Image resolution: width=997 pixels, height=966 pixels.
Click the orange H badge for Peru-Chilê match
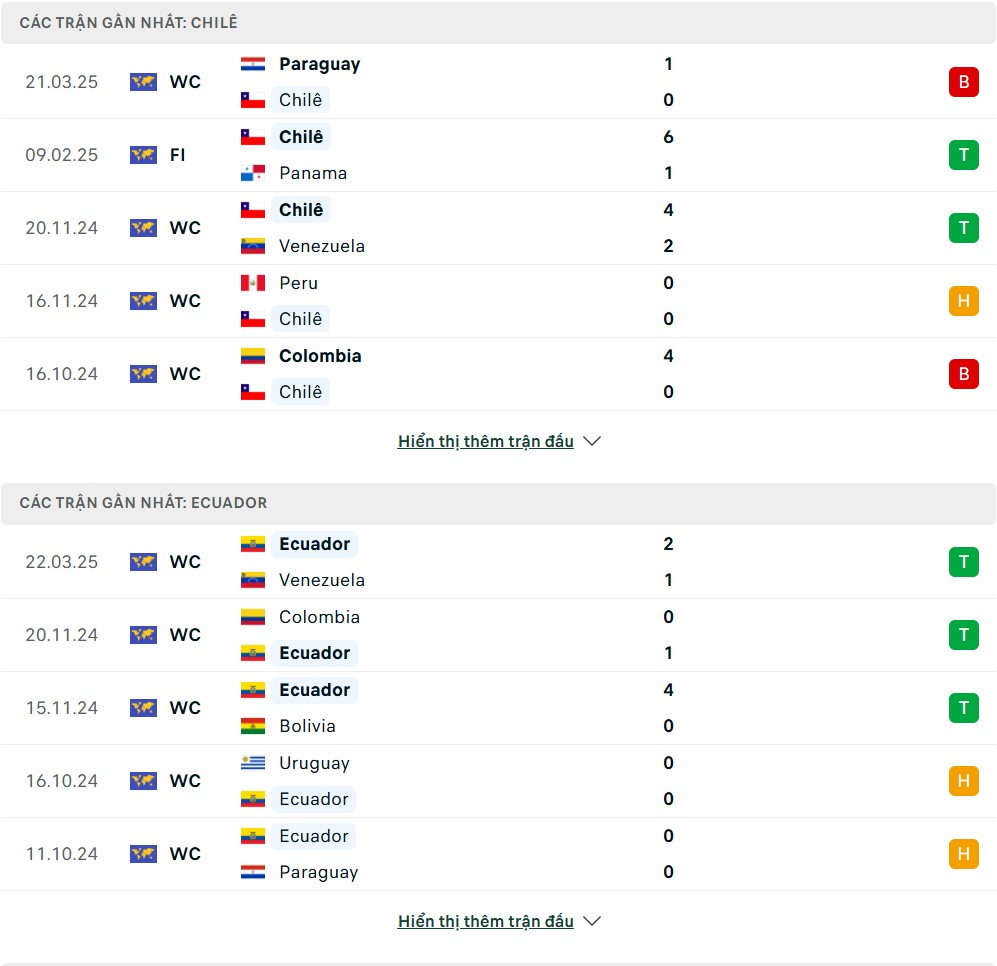pyautogui.click(x=963, y=300)
